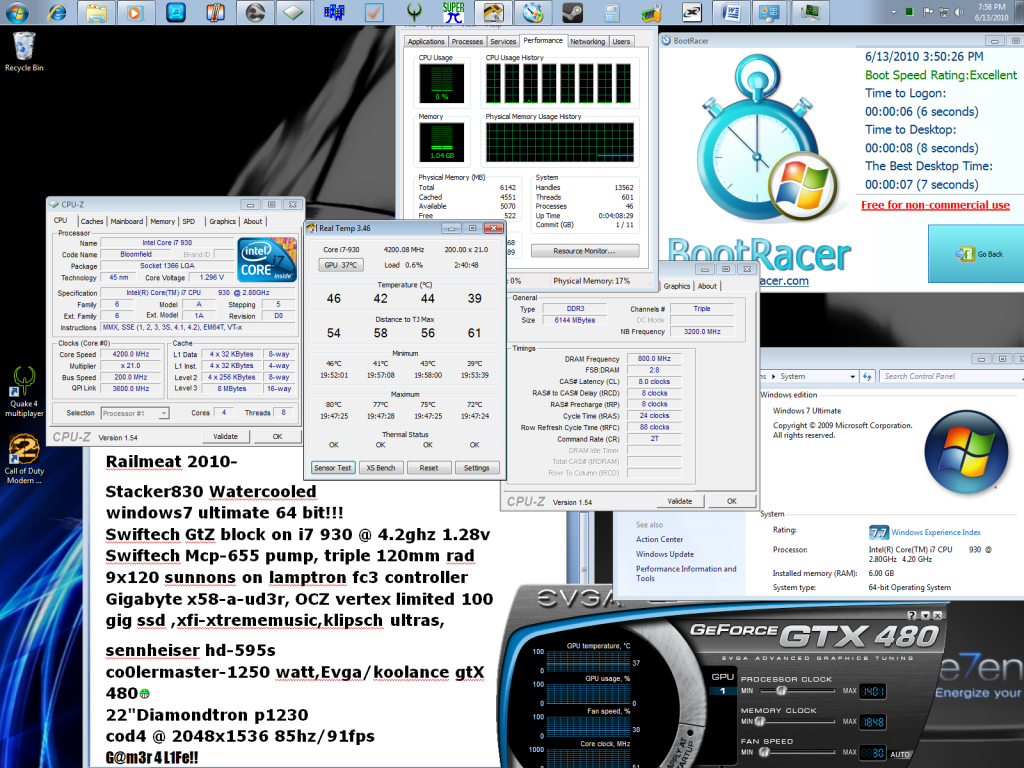Open the address bar dropdown in System window

click(852, 377)
